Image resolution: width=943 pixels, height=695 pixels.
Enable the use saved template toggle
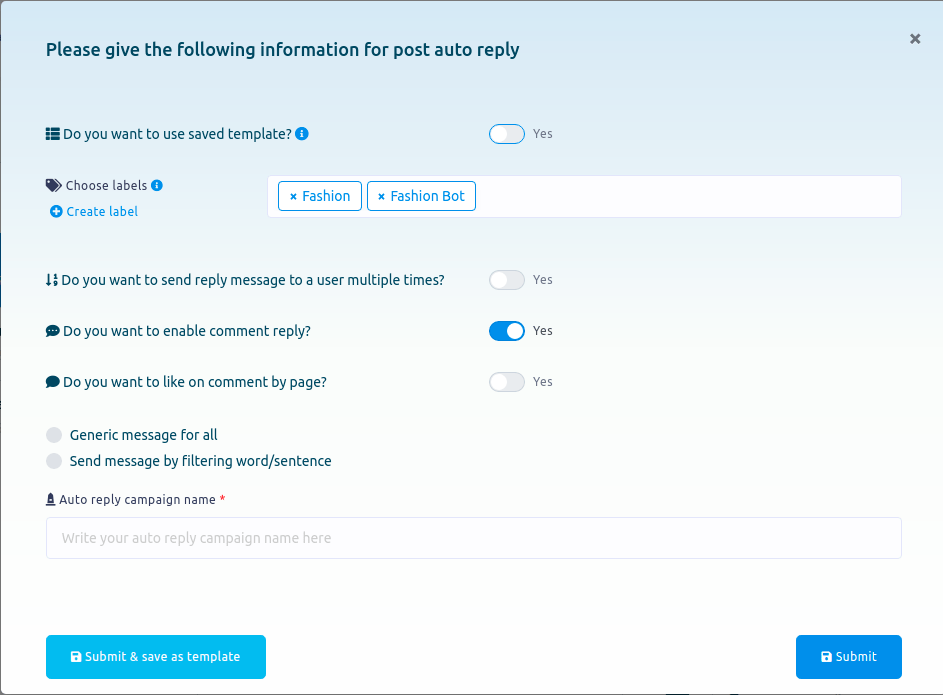click(506, 134)
